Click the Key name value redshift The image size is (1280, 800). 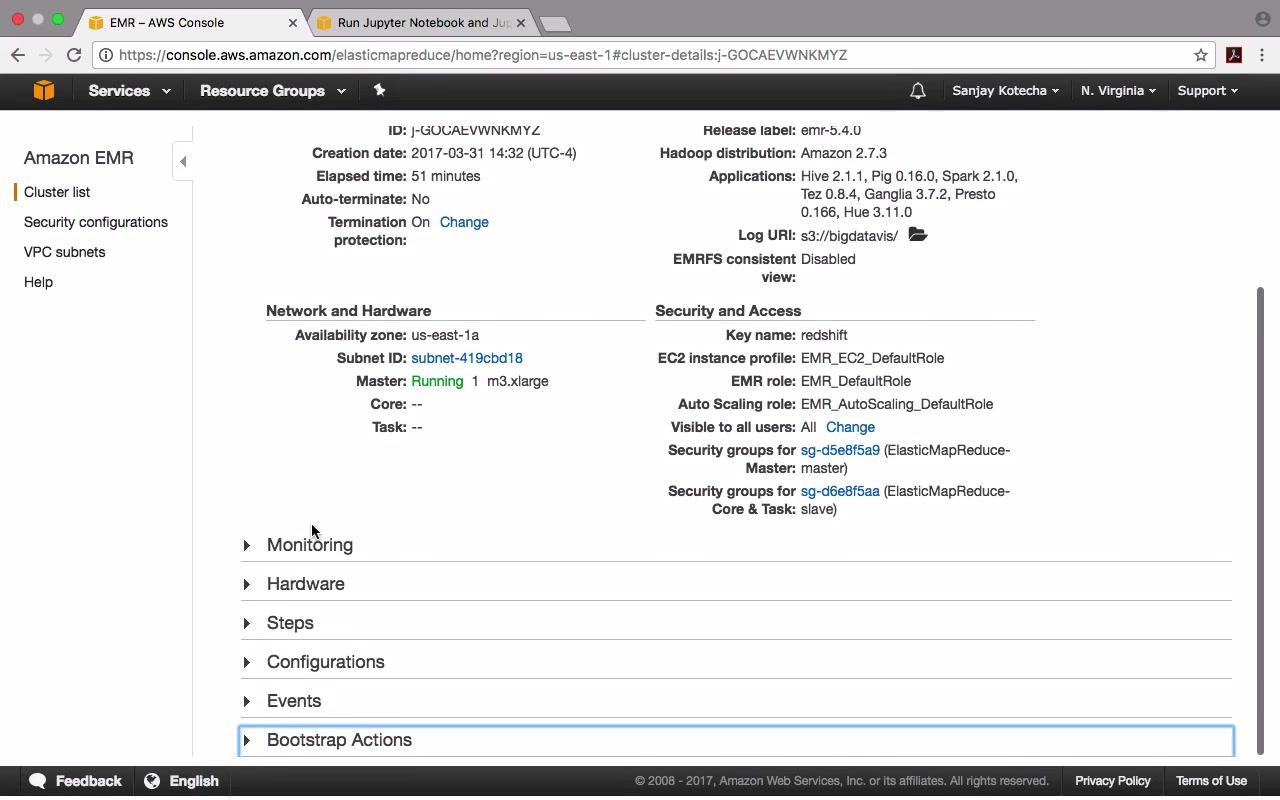point(824,335)
